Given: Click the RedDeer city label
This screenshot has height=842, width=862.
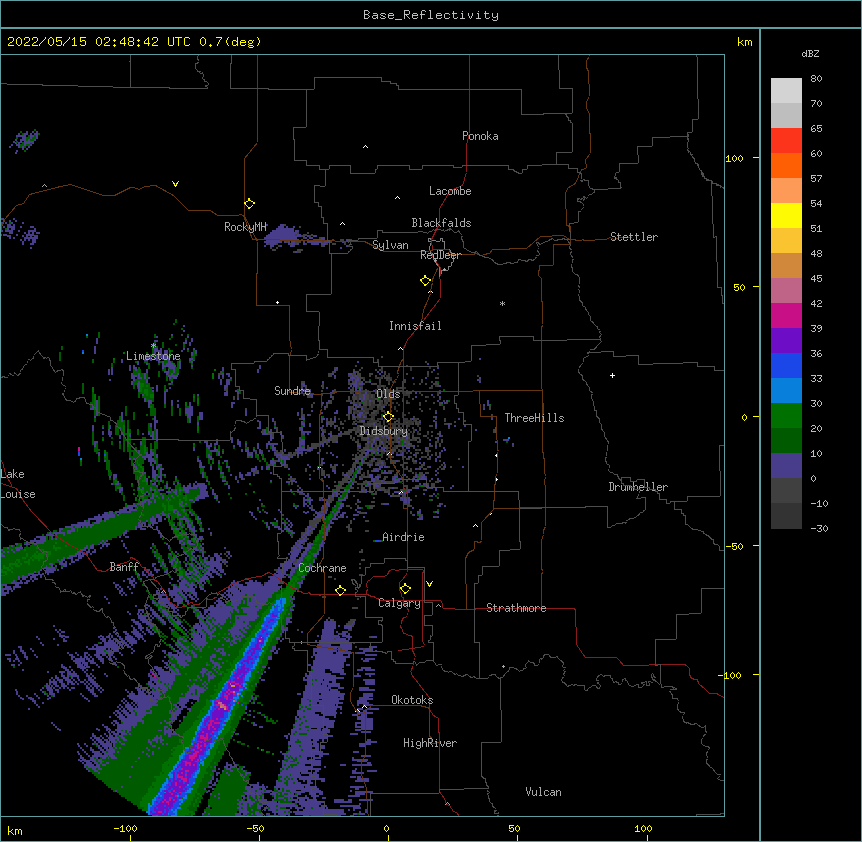Looking at the screenshot, I should click(440, 255).
